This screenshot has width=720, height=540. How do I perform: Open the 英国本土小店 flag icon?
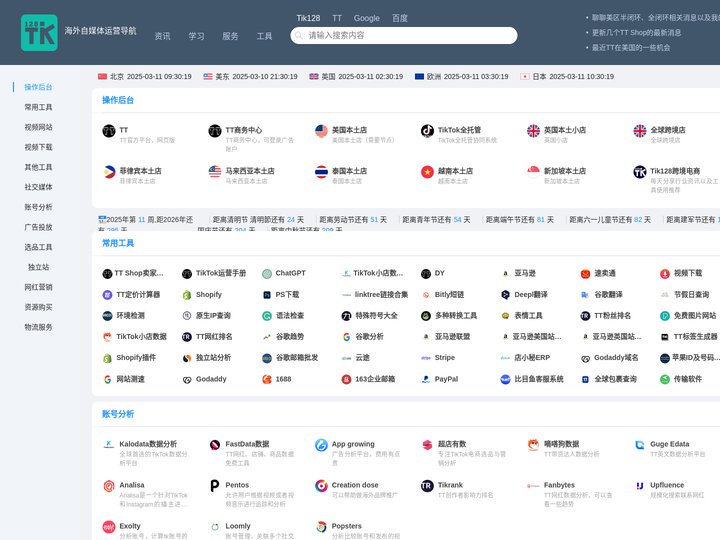pos(534,131)
